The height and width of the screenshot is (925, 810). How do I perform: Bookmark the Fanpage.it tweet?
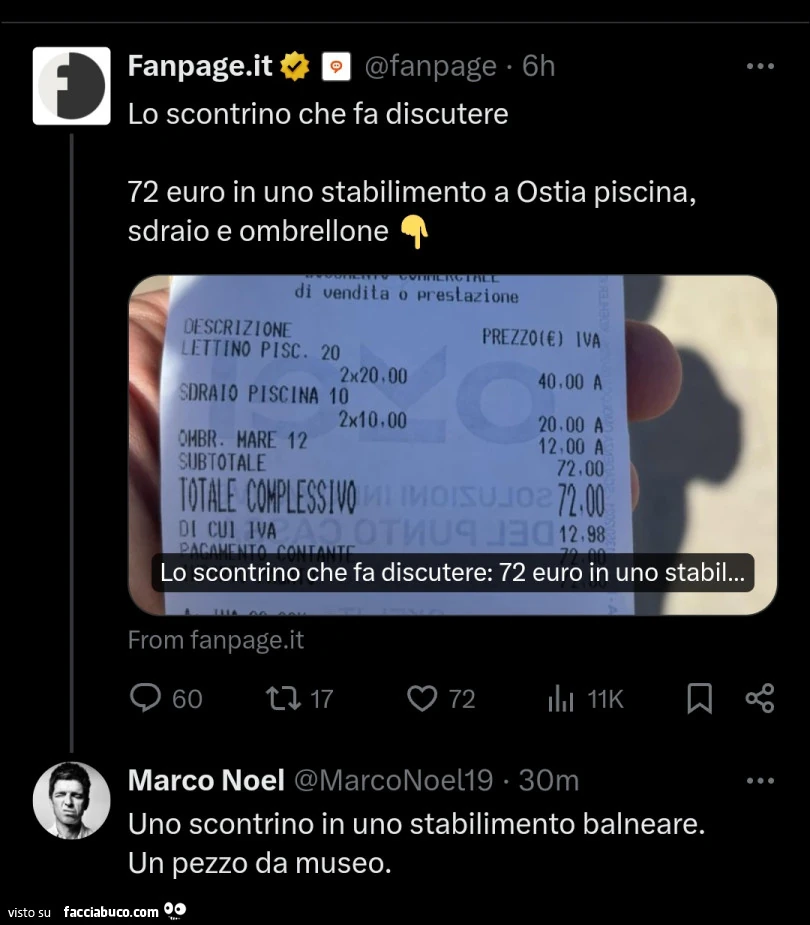point(700,698)
